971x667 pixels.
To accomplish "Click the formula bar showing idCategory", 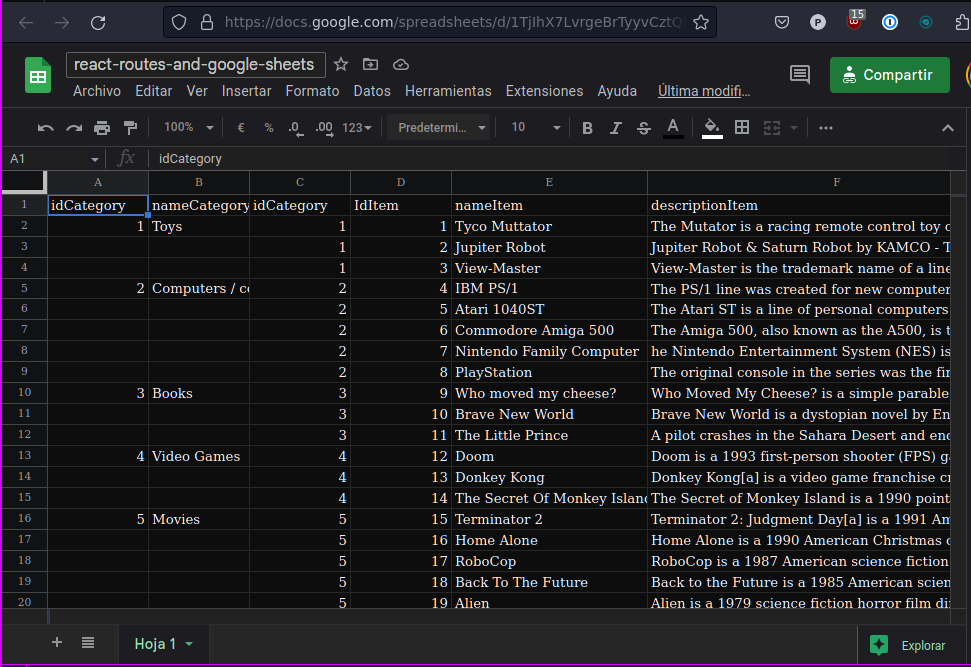I will [x=551, y=159].
